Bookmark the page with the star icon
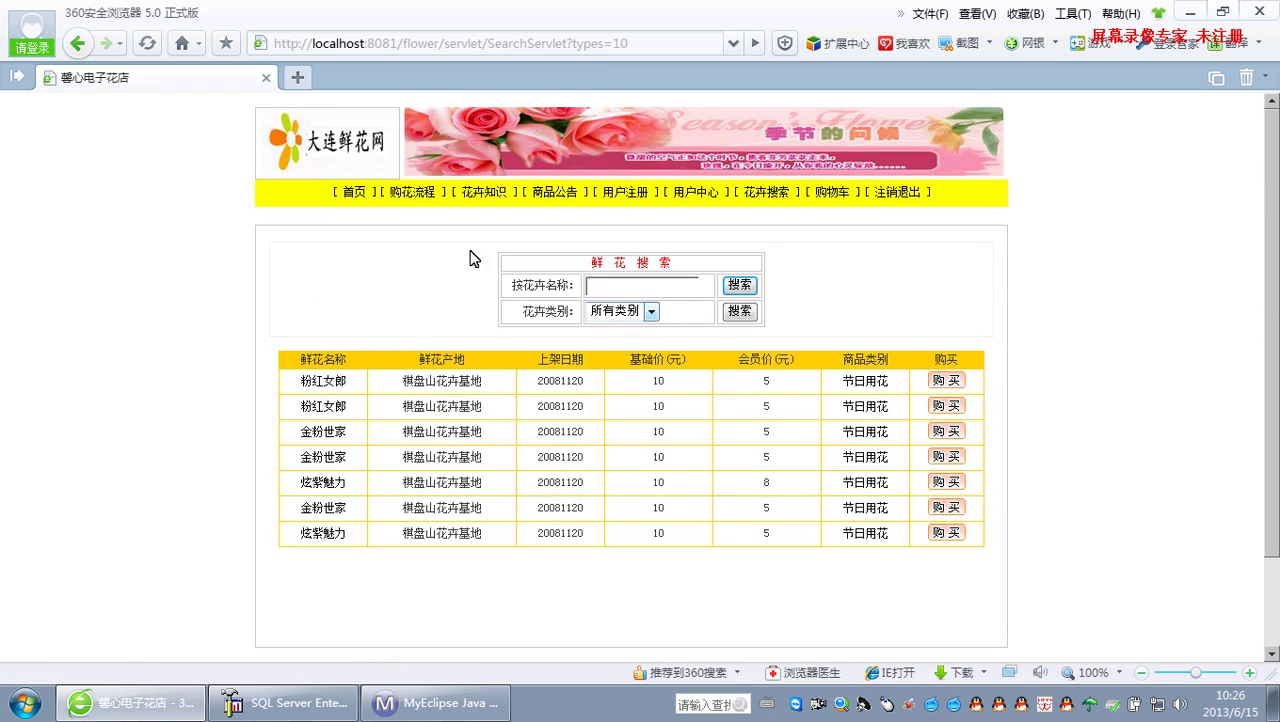This screenshot has height=722, width=1280. pos(226,43)
